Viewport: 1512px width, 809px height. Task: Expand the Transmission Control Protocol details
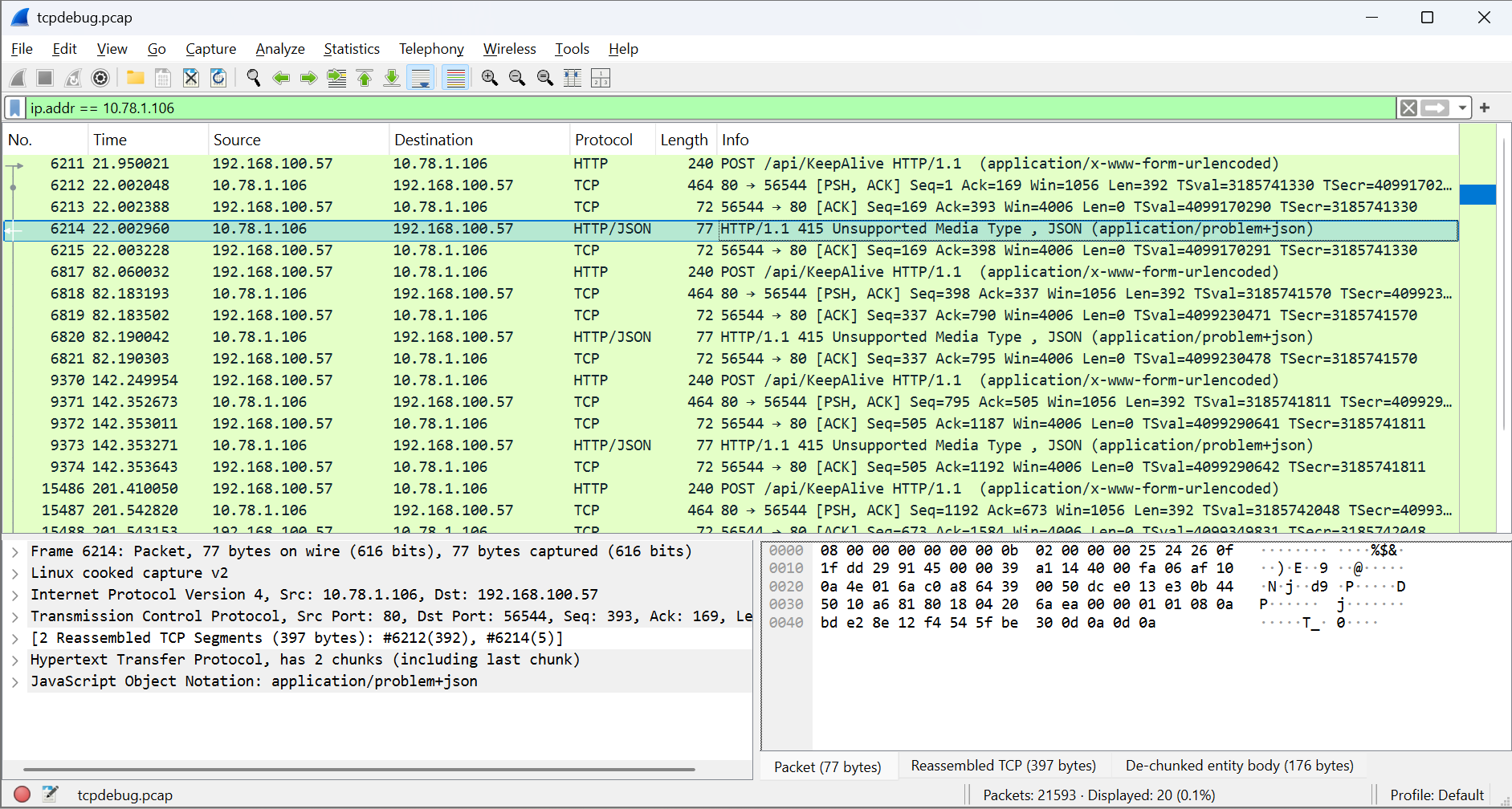coord(15,616)
